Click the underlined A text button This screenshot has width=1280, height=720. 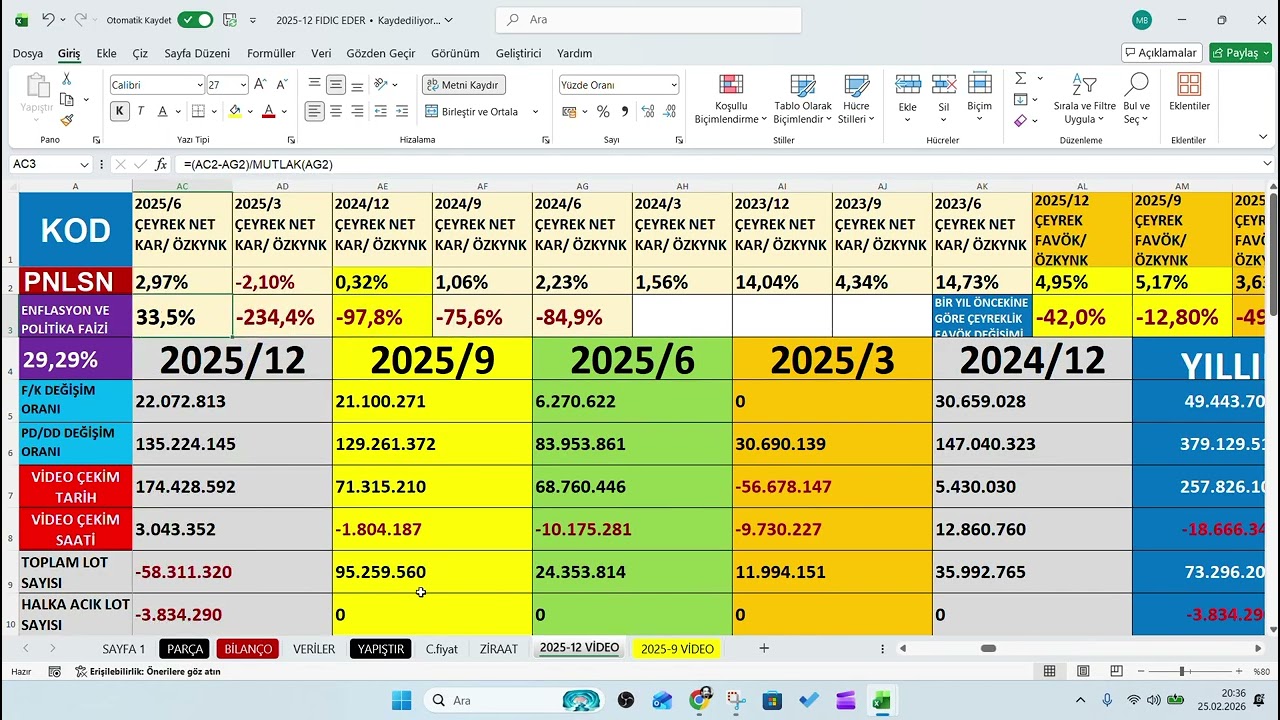click(161, 111)
